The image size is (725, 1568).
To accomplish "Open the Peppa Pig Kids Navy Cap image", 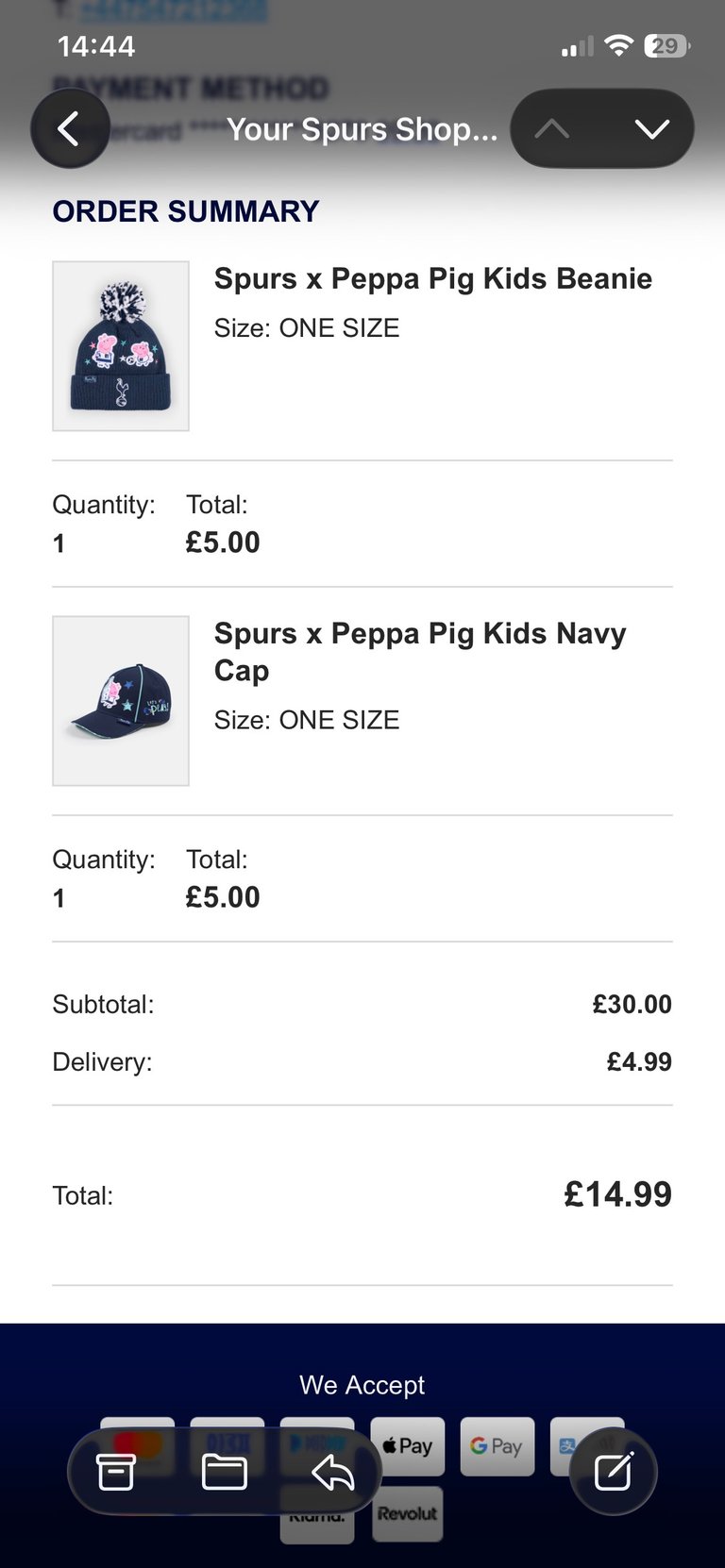I will (x=121, y=701).
